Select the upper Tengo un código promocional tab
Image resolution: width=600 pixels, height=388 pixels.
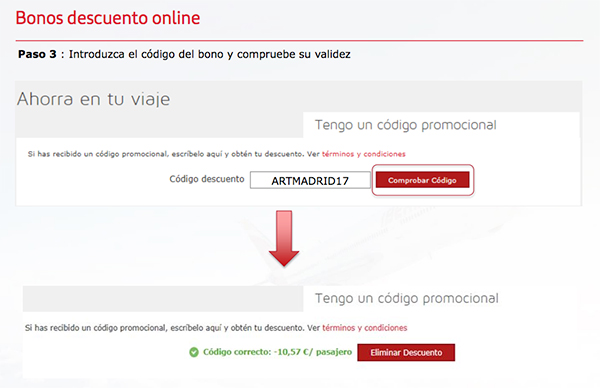pyautogui.click(x=442, y=125)
